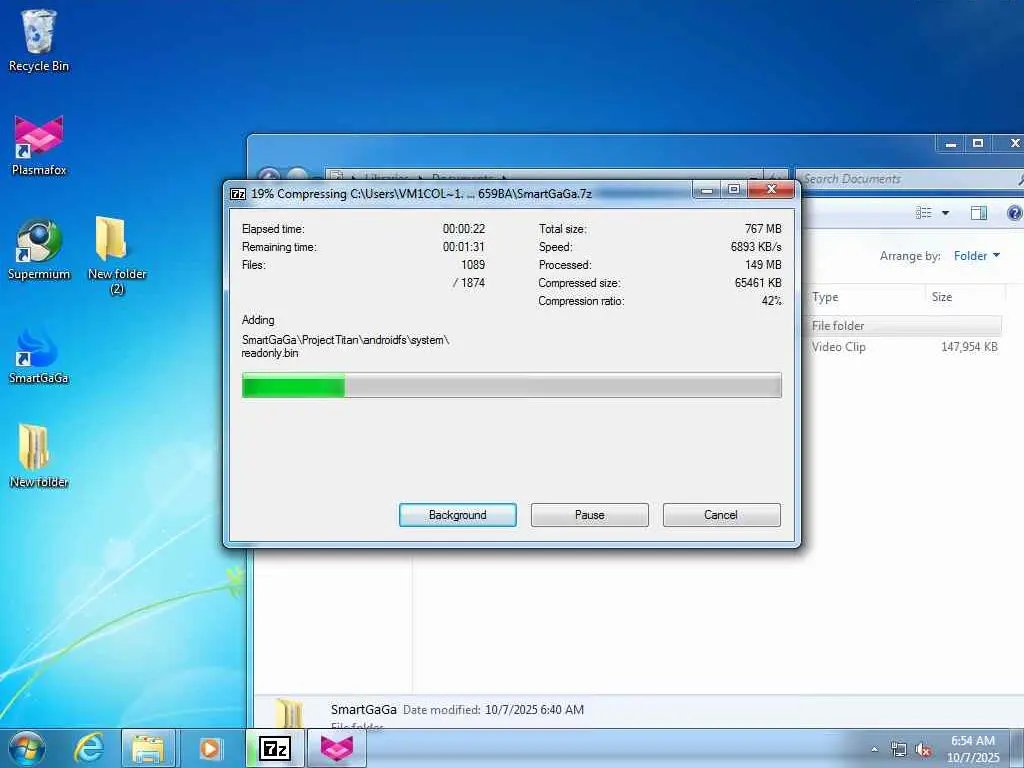Open the SmartGaGa desktop shortcut
Image resolution: width=1024 pixels, height=768 pixels.
pos(39,356)
